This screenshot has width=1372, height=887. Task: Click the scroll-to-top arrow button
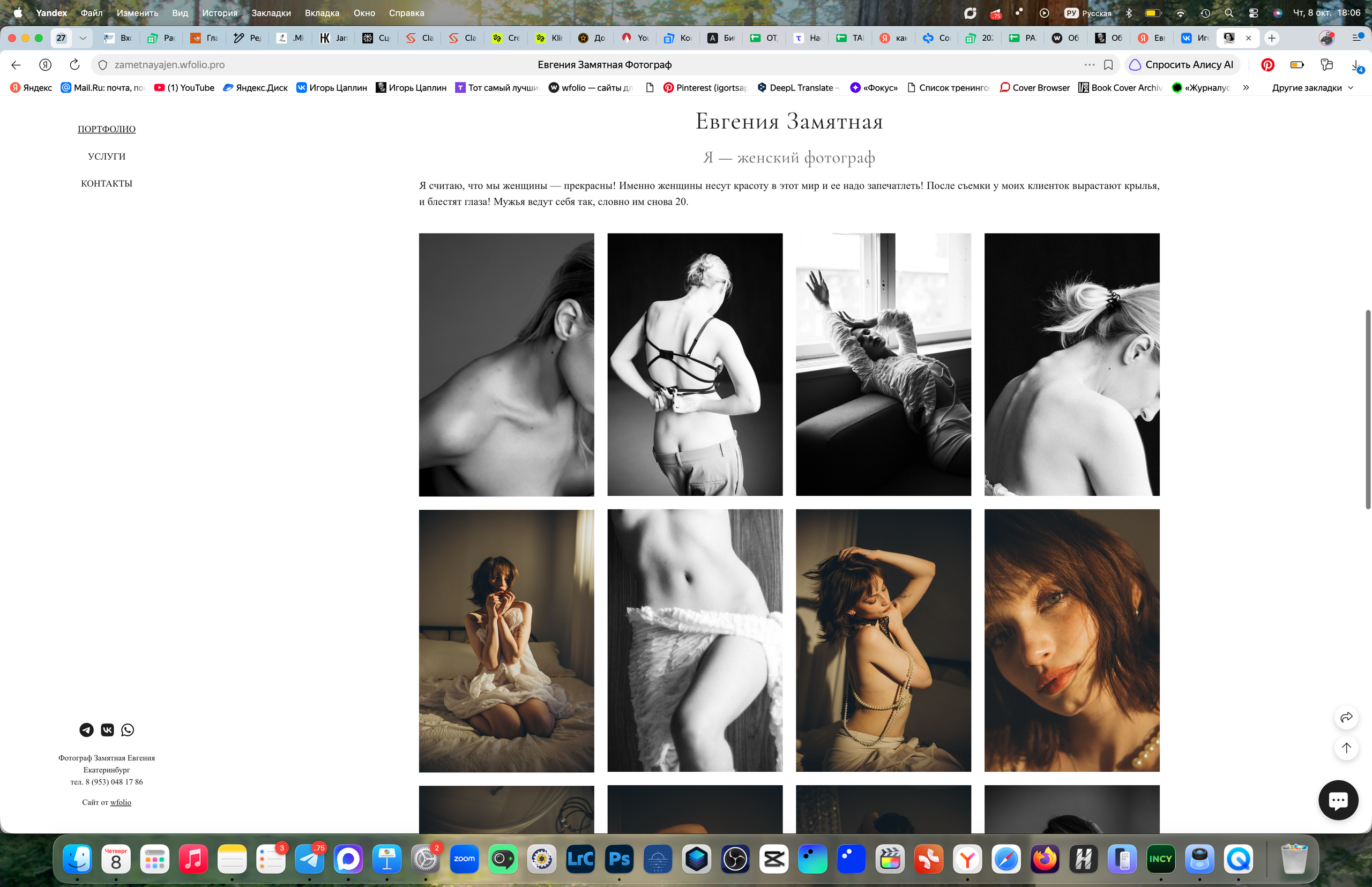pyautogui.click(x=1346, y=748)
